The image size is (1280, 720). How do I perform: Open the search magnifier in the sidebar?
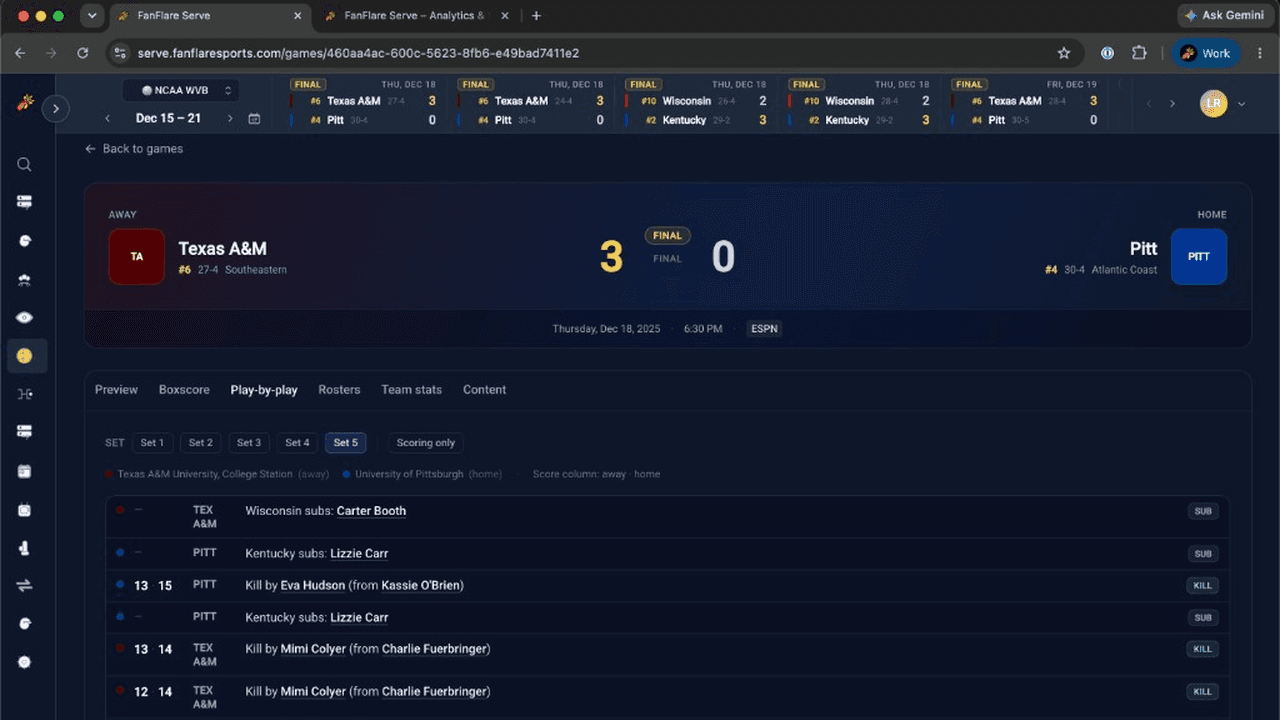tap(25, 164)
